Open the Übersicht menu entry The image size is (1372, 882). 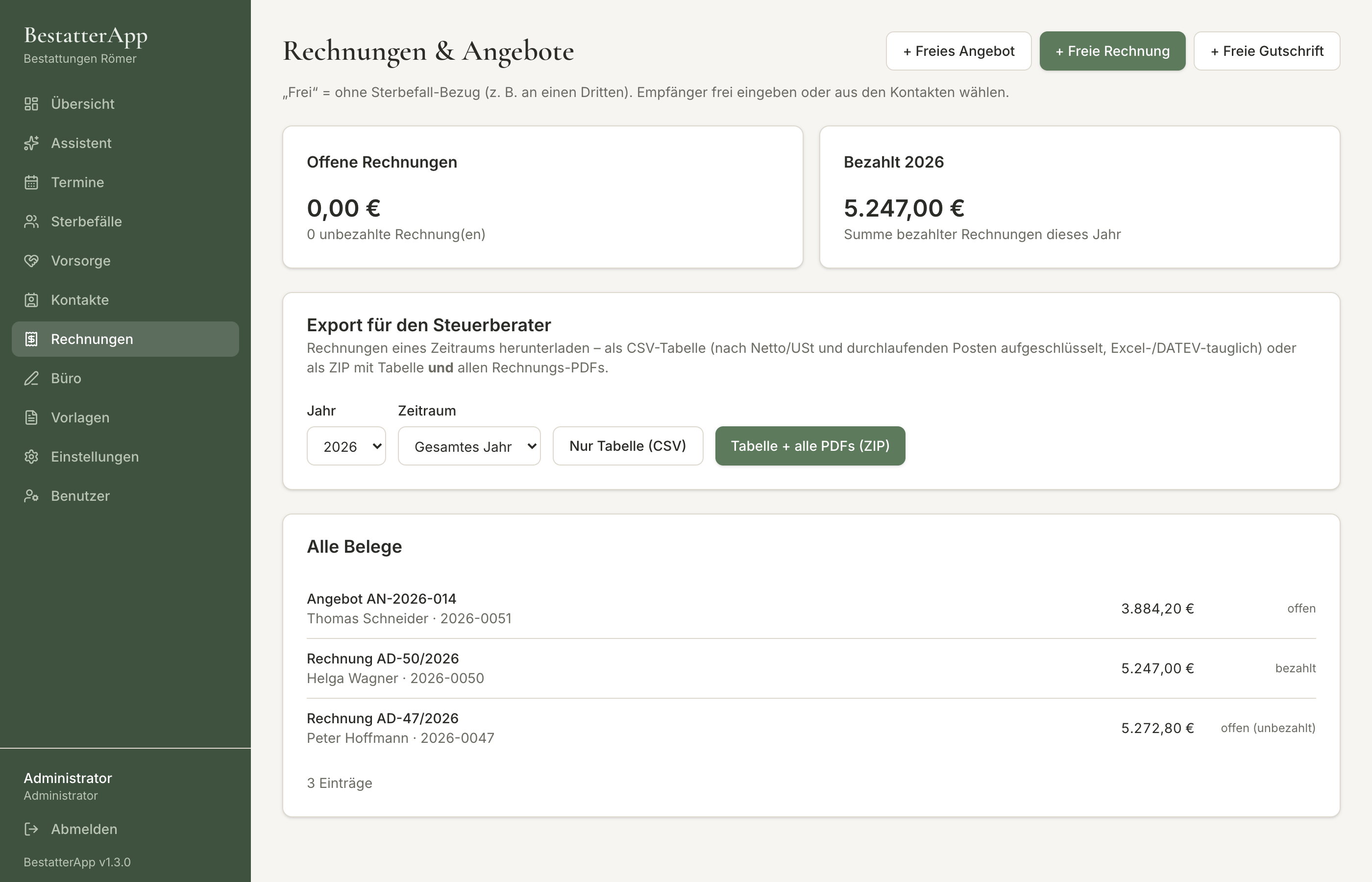click(x=125, y=104)
